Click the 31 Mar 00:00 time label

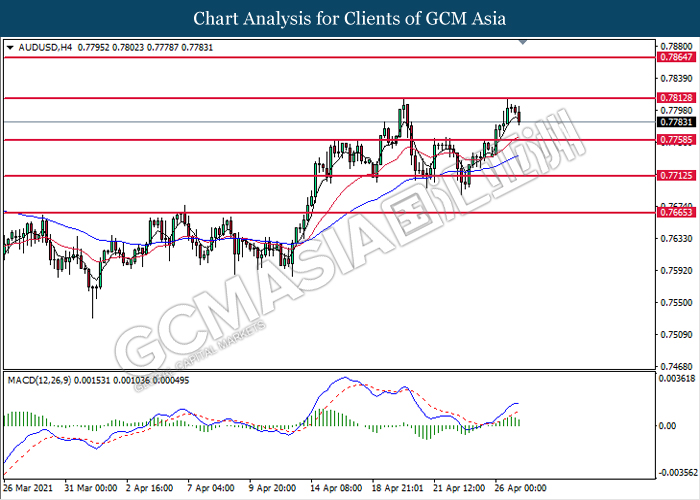pos(91,488)
